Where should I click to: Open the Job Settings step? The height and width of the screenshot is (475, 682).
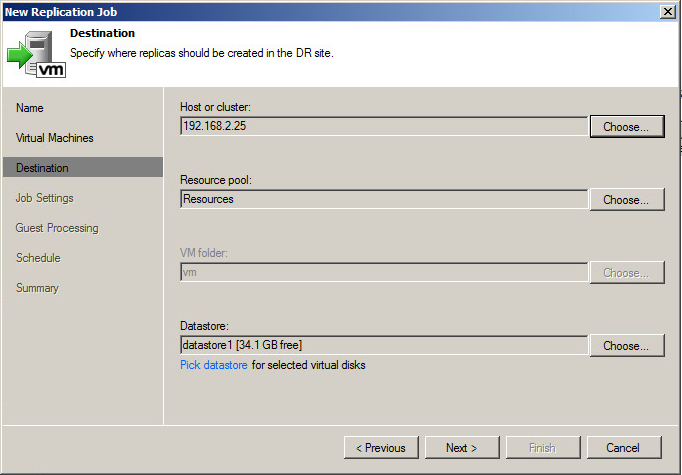coord(44,198)
